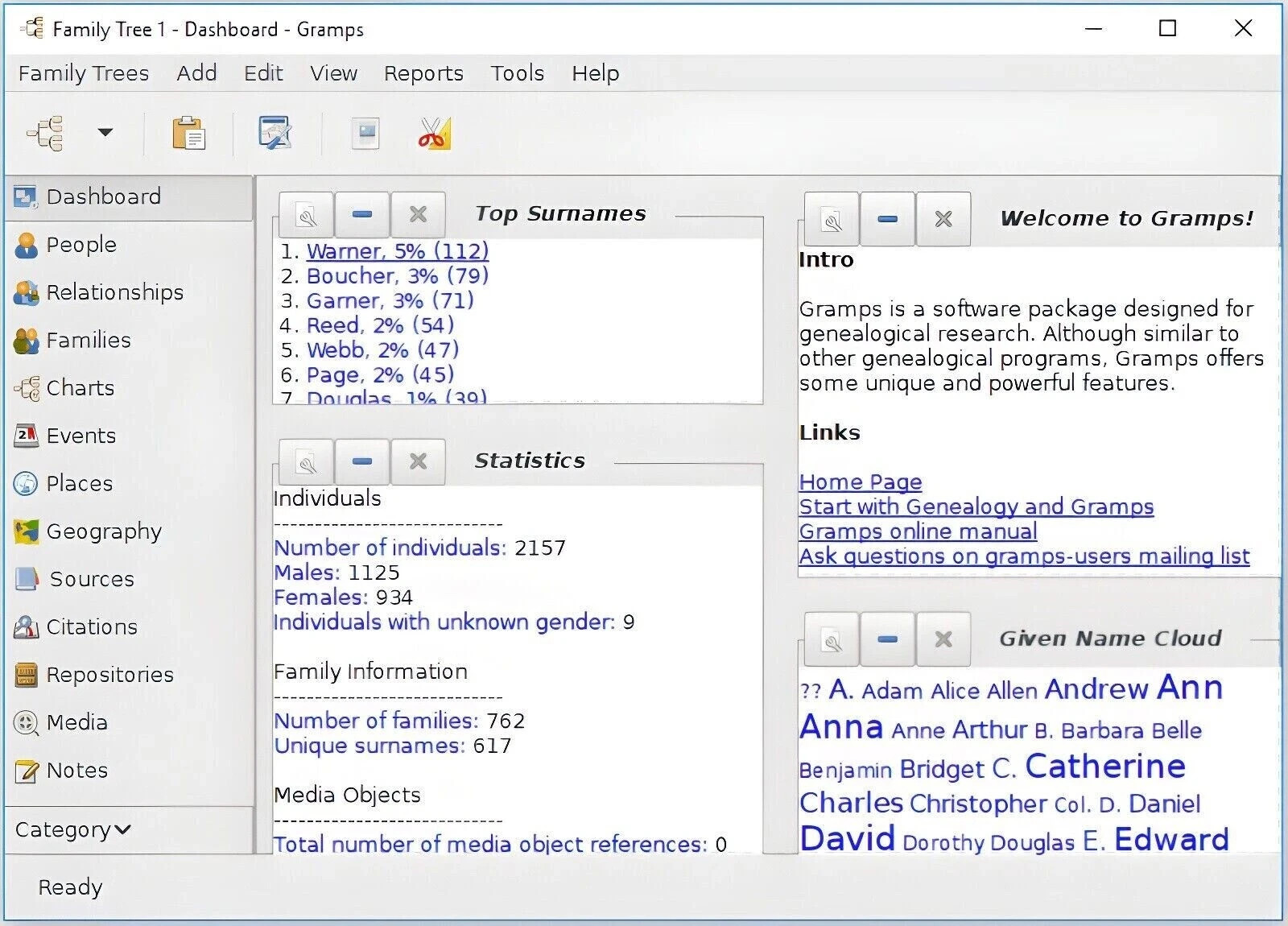Click the family tree manage icon in toolbar
This screenshot has height=926, width=1288.
click(45, 133)
